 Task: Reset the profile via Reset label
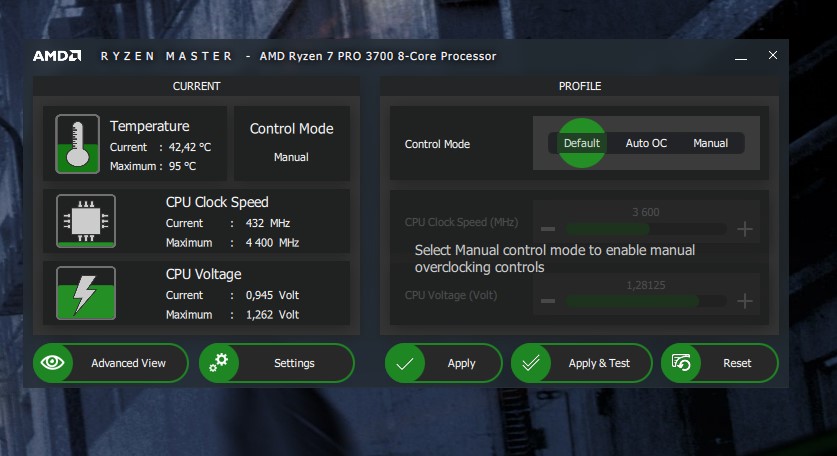[737, 363]
